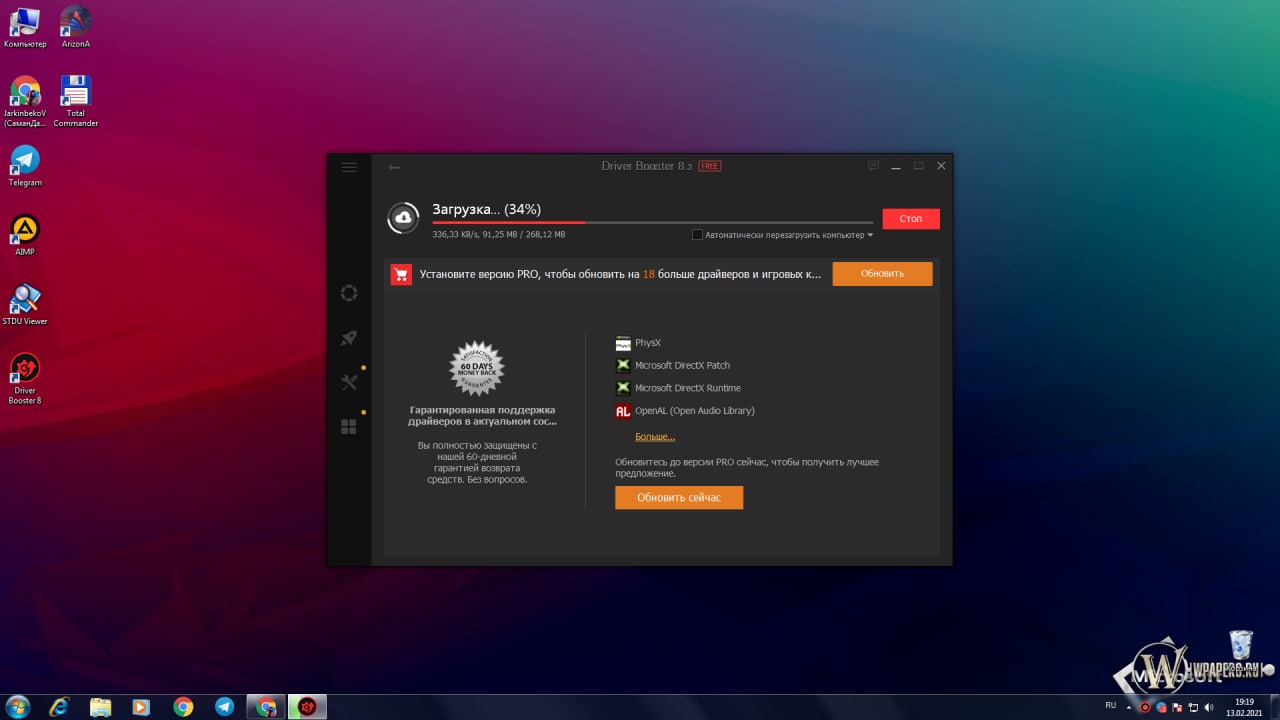Select the STDU Viewer desktop shortcut
The width and height of the screenshot is (1280, 720).
click(25, 305)
